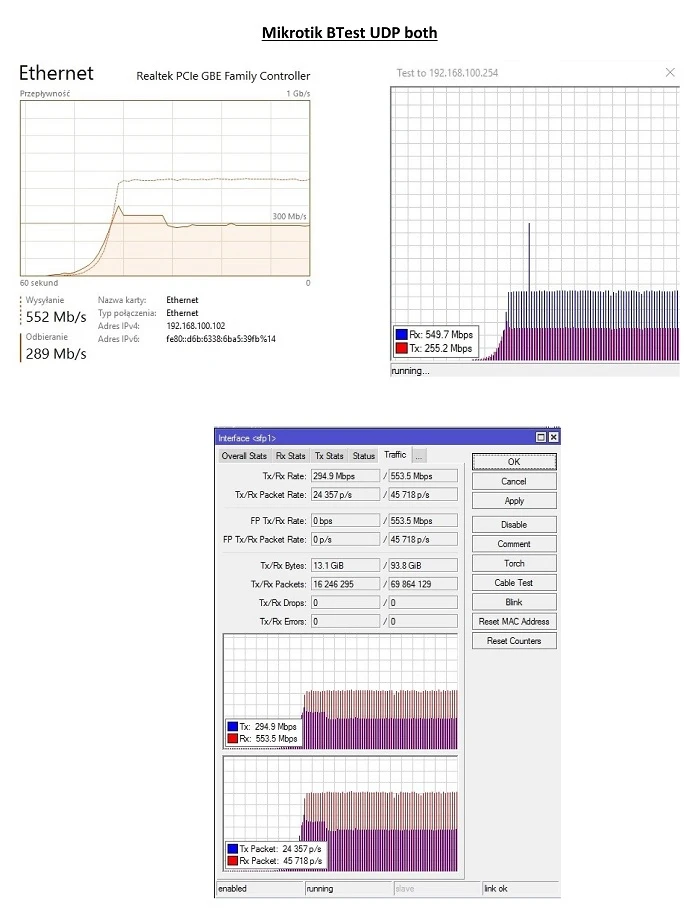The height and width of the screenshot is (912, 692).
Task: Click the red Rx rate legend swatch
Action: [232, 739]
